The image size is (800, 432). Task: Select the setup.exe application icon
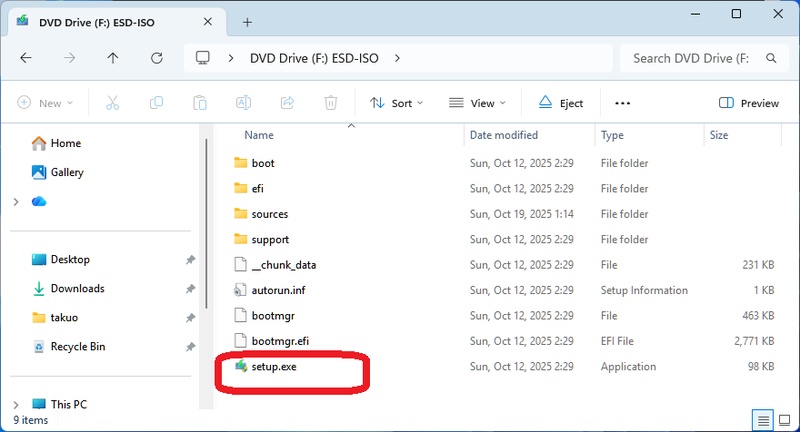241,366
